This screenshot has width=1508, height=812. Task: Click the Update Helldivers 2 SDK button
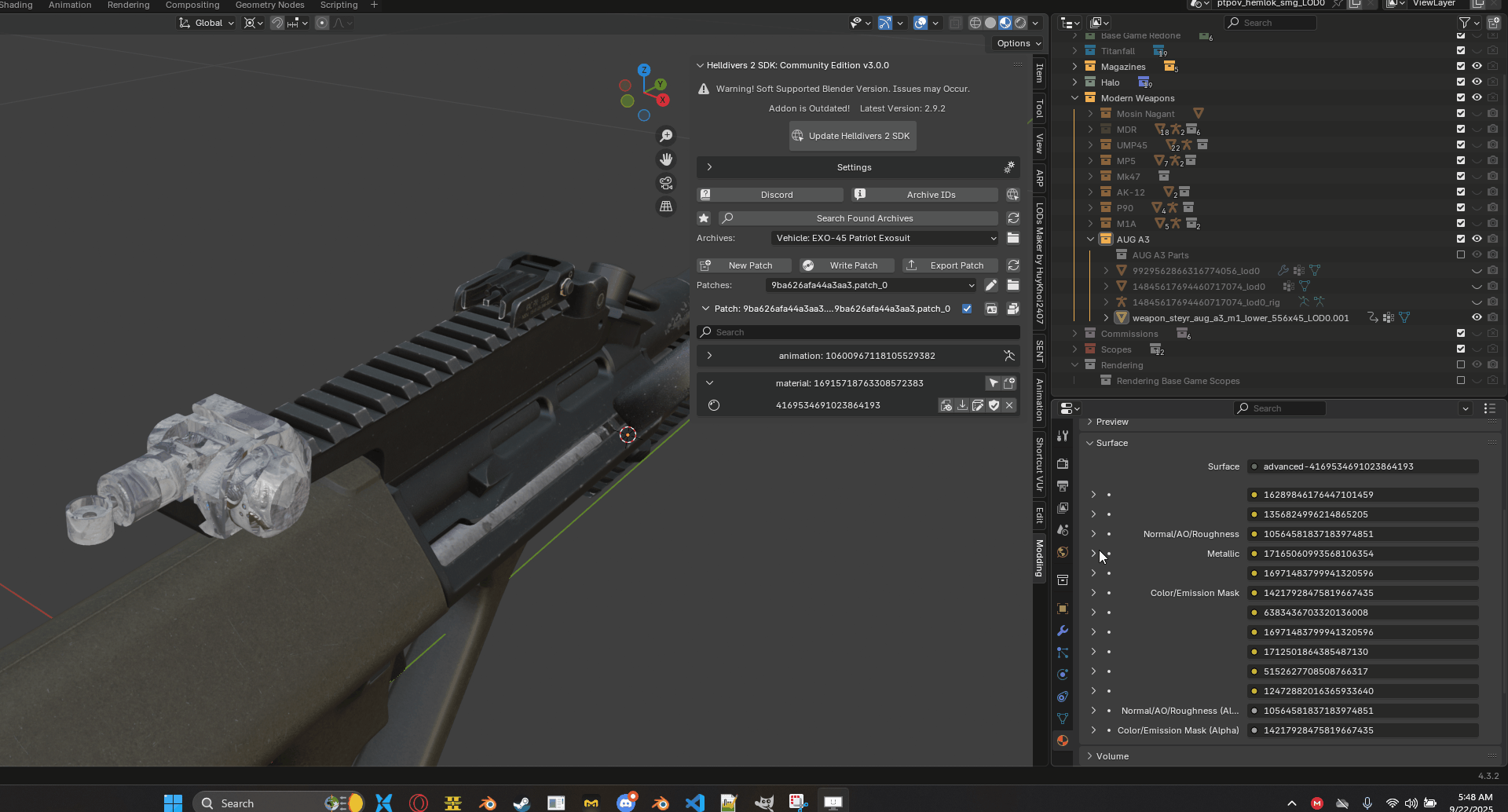(x=852, y=136)
